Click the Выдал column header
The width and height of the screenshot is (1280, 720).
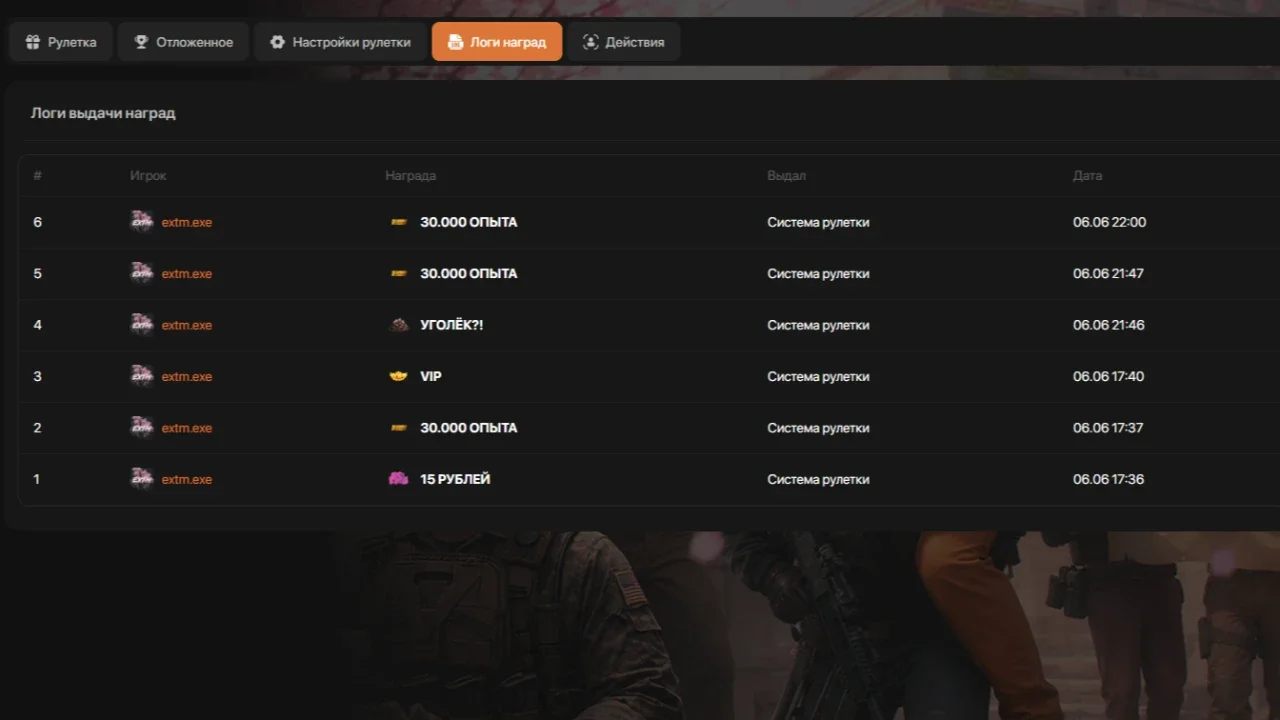click(x=786, y=175)
